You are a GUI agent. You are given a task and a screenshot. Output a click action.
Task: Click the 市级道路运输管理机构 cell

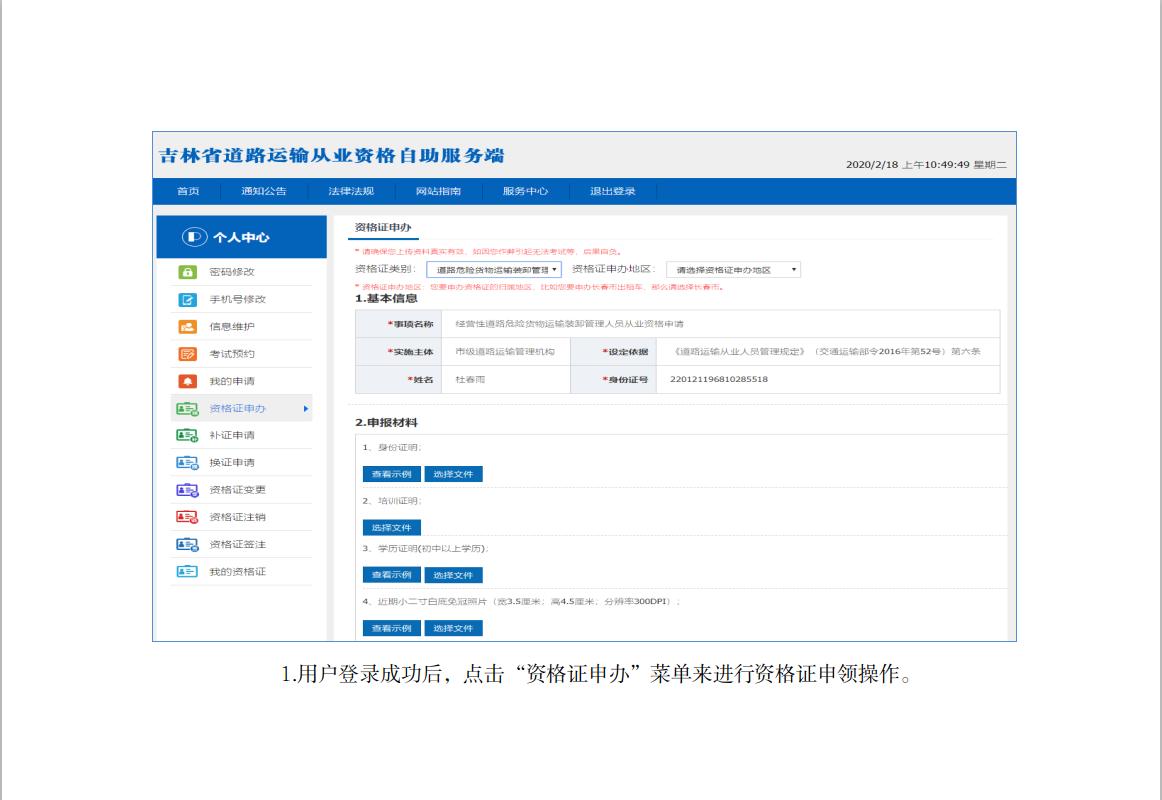[505, 352]
